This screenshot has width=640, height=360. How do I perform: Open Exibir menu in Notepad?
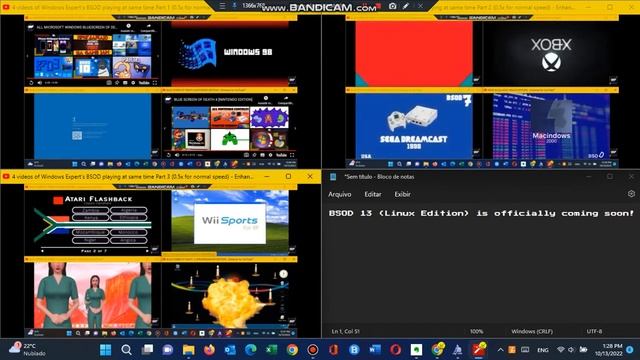click(x=402, y=194)
